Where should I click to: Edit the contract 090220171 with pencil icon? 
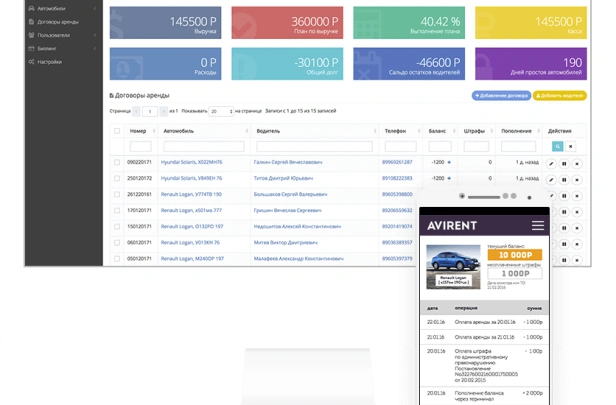click(x=551, y=162)
